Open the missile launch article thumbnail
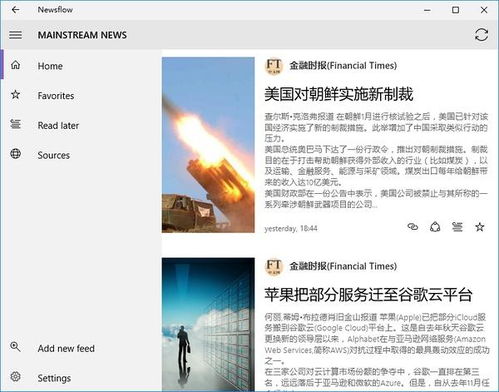This screenshot has width=499, height=392. point(208,145)
